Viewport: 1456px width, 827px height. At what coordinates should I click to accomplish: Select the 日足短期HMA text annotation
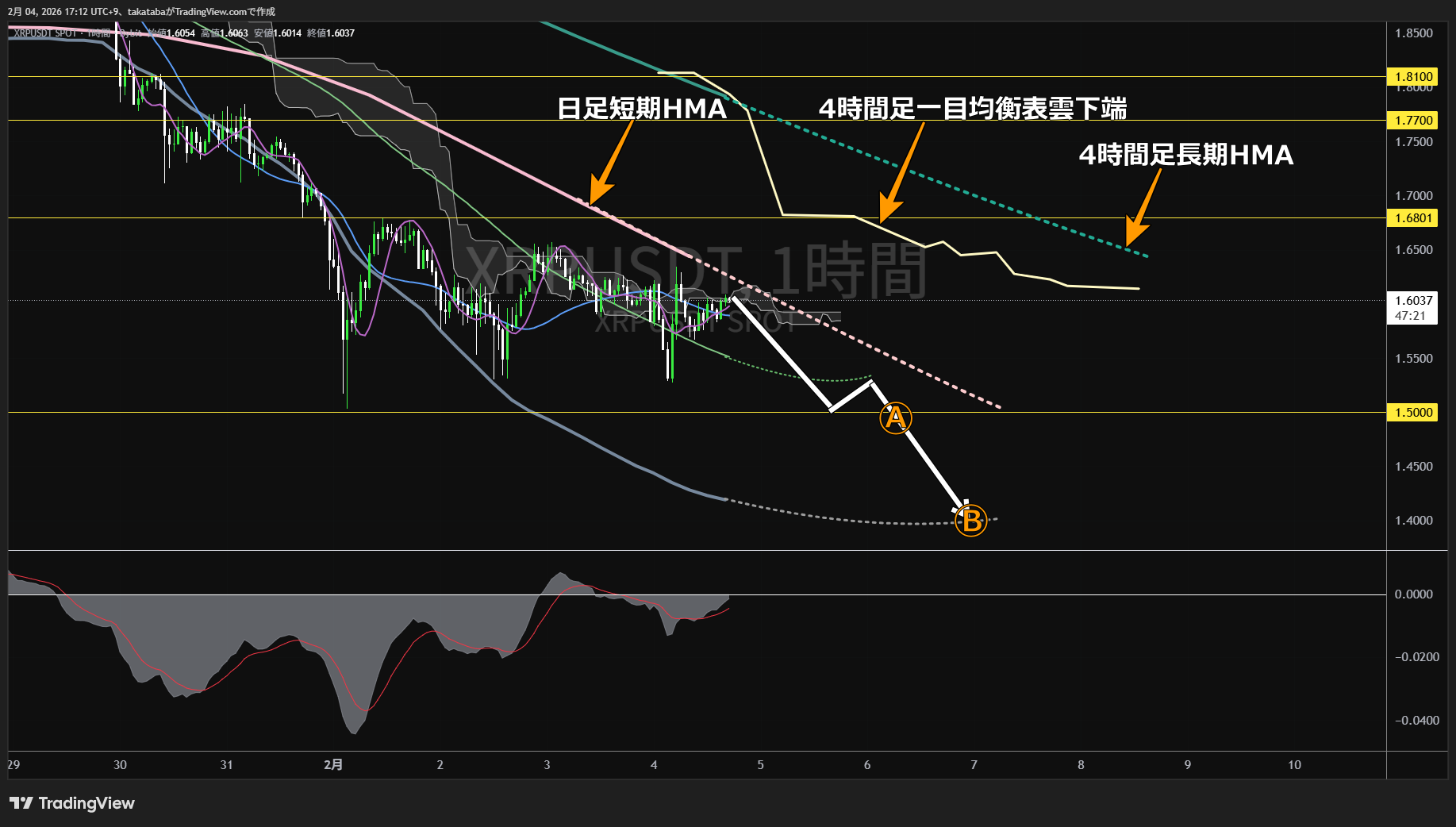coord(641,109)
